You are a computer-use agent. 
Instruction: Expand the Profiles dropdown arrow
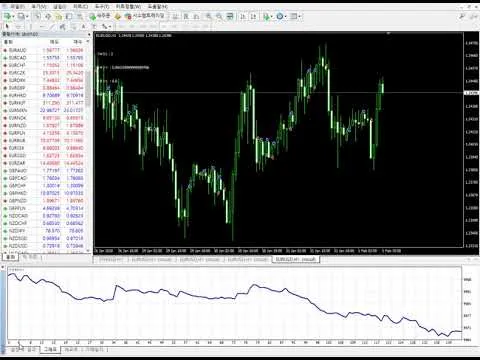pyautogui.click(x=27, y=16)
